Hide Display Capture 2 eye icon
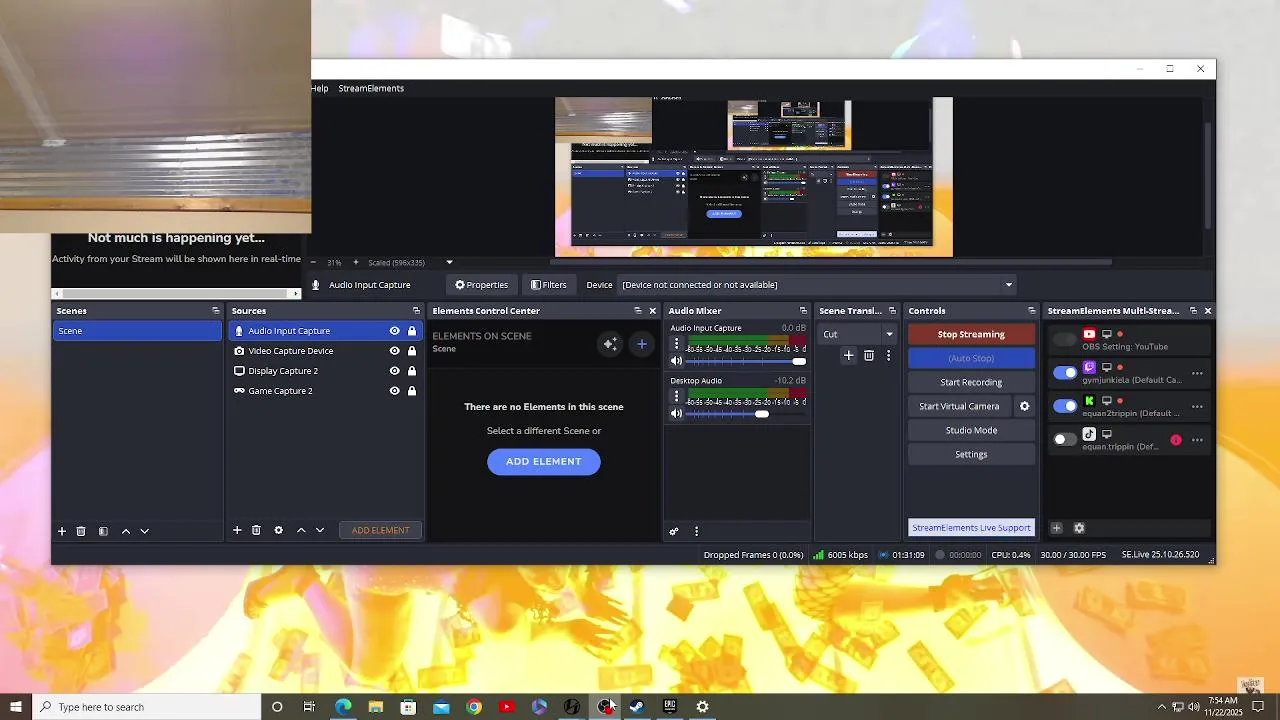 coord(394,371)
